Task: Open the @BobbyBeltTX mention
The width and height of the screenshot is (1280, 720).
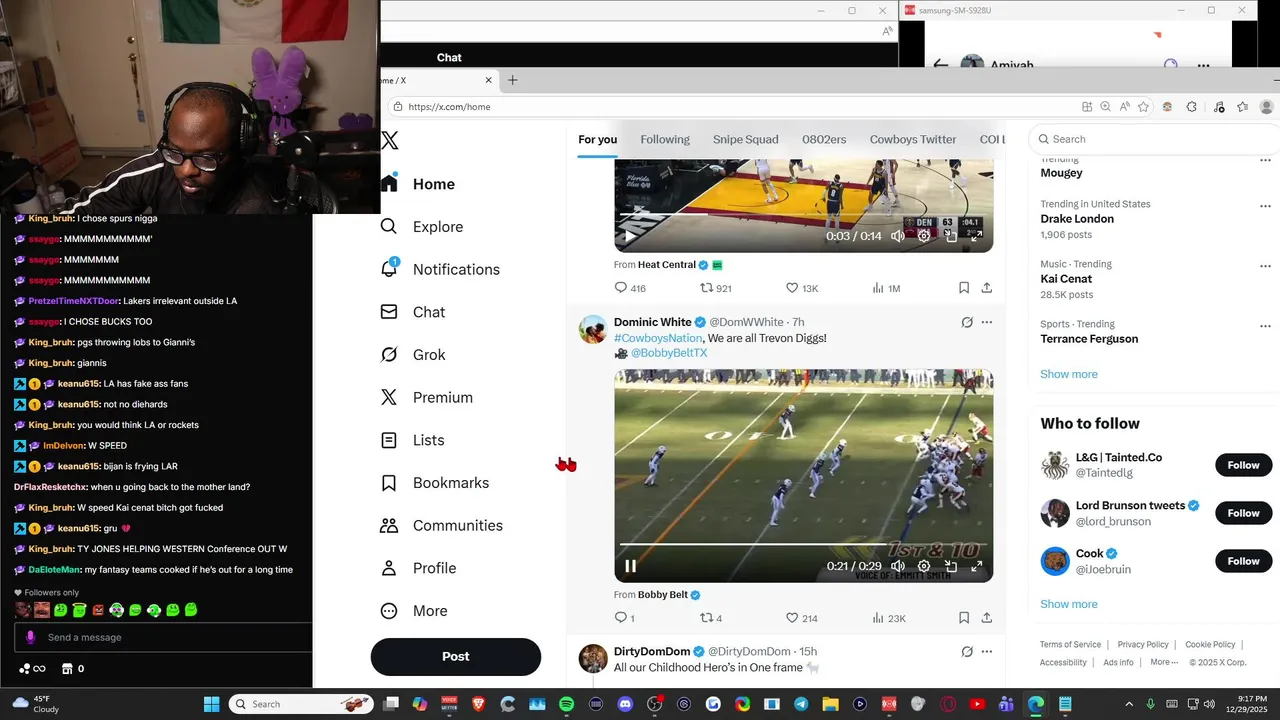Action: 669,353
